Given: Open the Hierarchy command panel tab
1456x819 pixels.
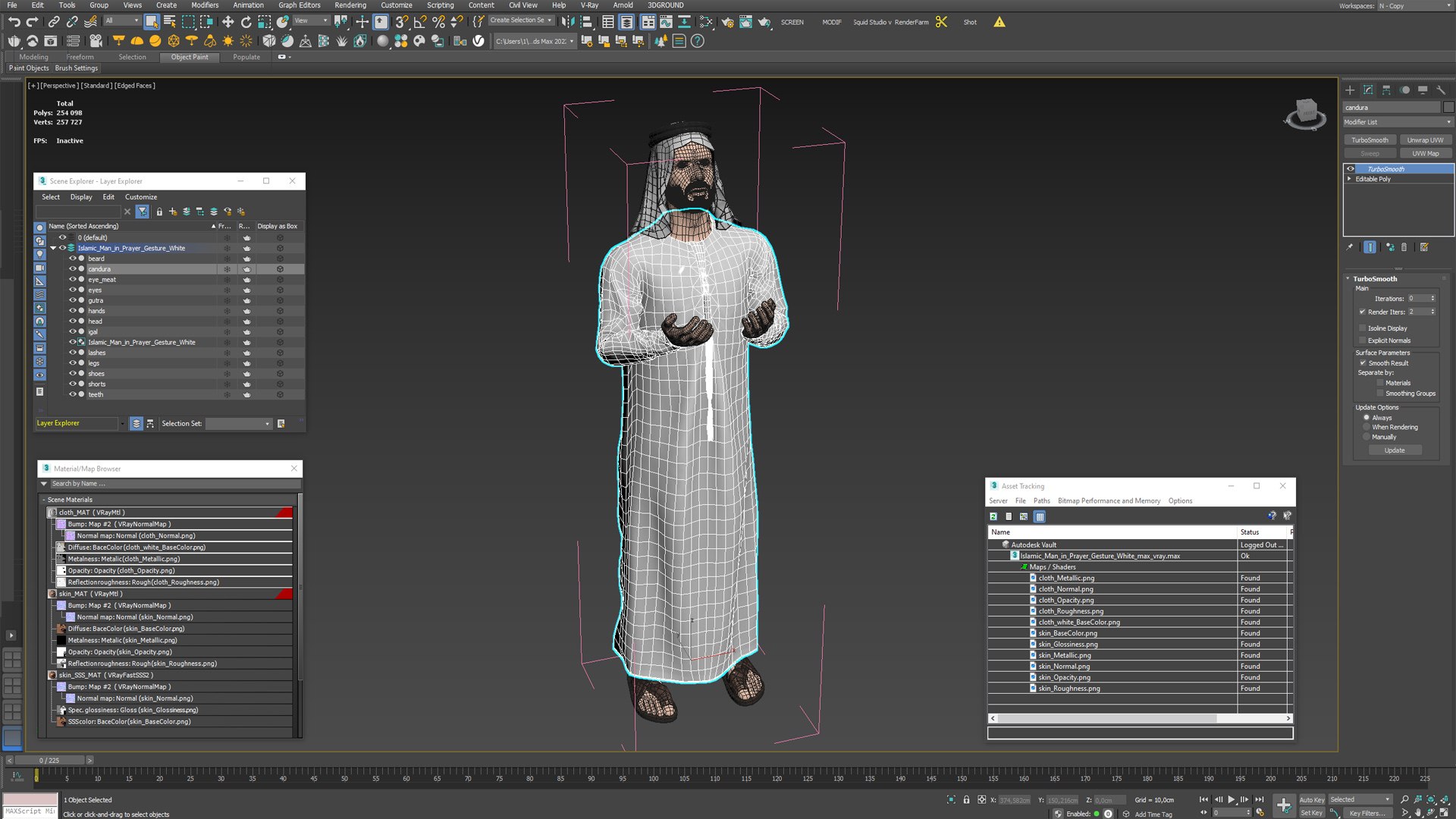Looking at the screenshot, I should (1386, 89).
